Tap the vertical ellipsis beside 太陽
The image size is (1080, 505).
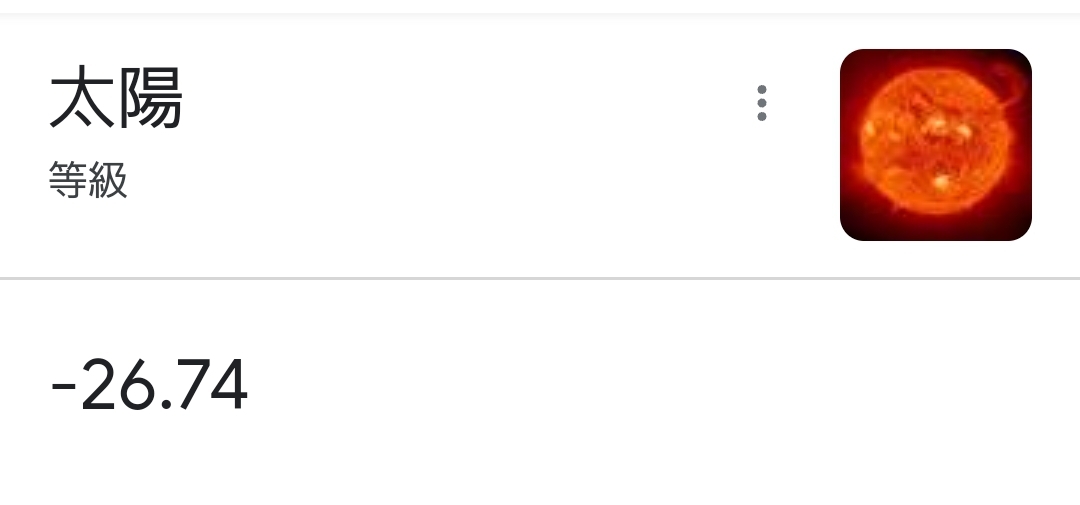tap(762, 103)
